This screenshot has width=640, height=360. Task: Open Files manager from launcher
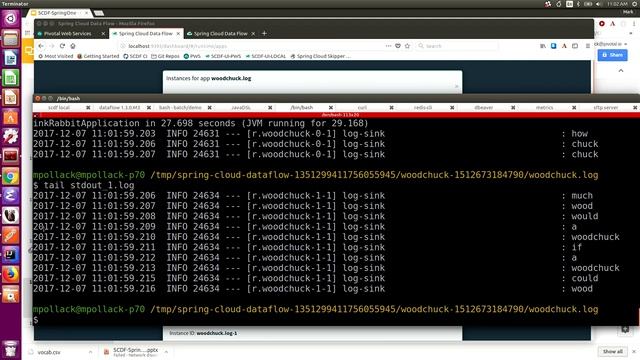(11, 39)
